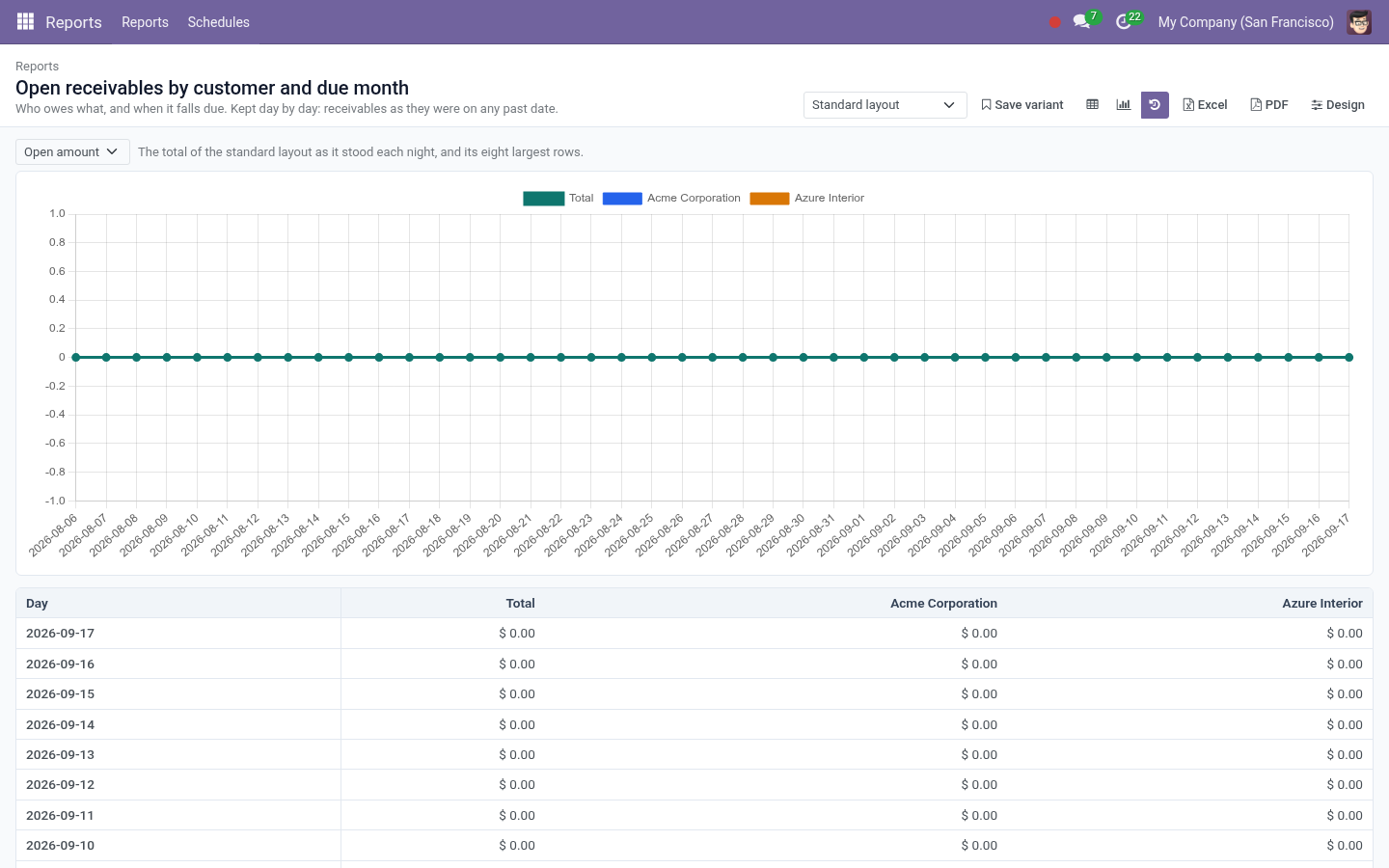
Task: Select the 2026-09-13 day cell
Action: 178,755
